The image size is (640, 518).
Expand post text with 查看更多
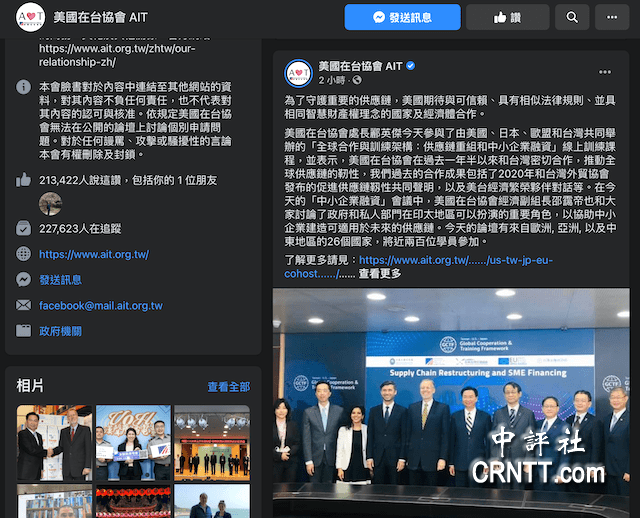[380, 273]
